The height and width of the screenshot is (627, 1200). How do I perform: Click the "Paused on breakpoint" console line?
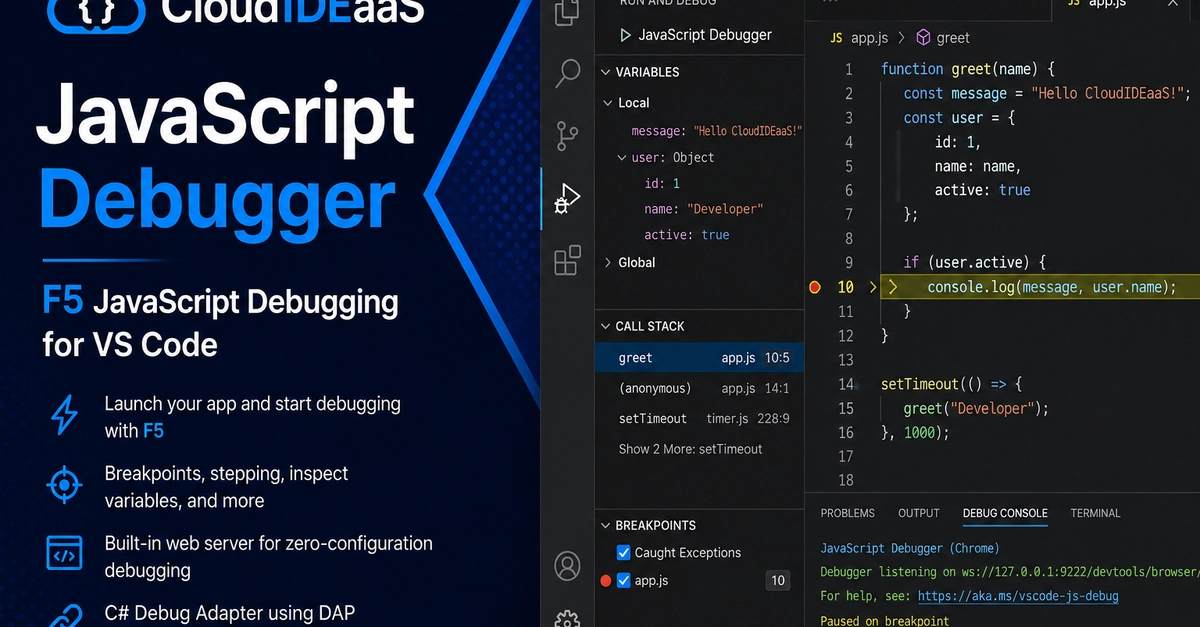click(x=886, y=620)
